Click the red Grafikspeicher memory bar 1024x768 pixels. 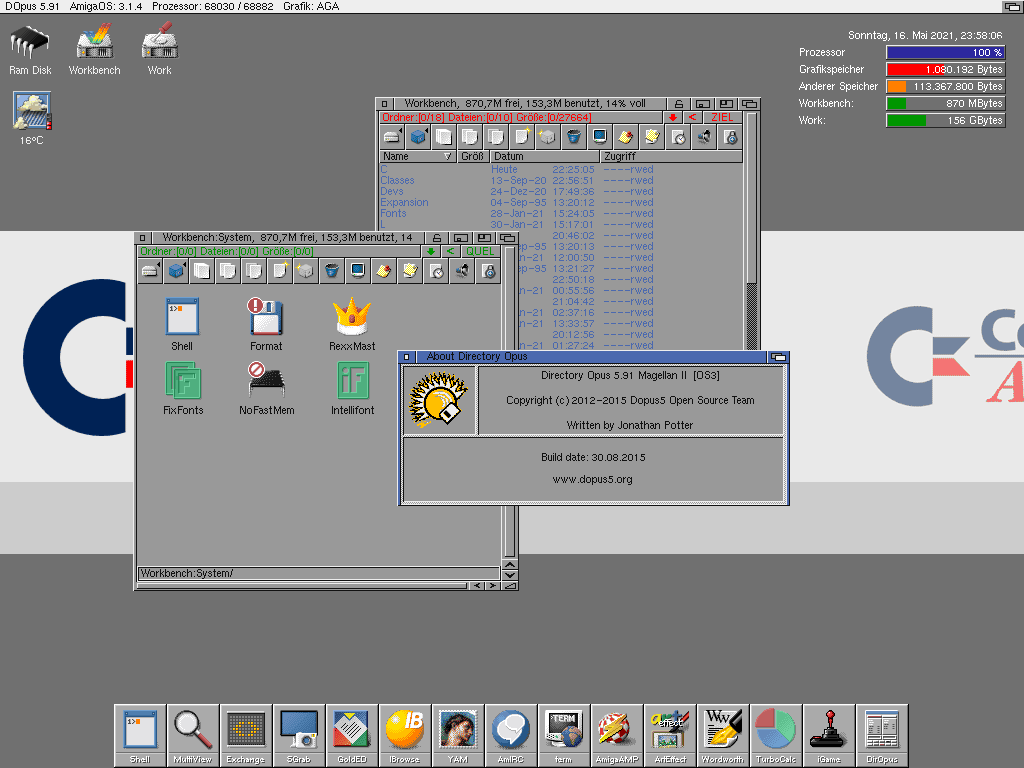pos(945,69)
